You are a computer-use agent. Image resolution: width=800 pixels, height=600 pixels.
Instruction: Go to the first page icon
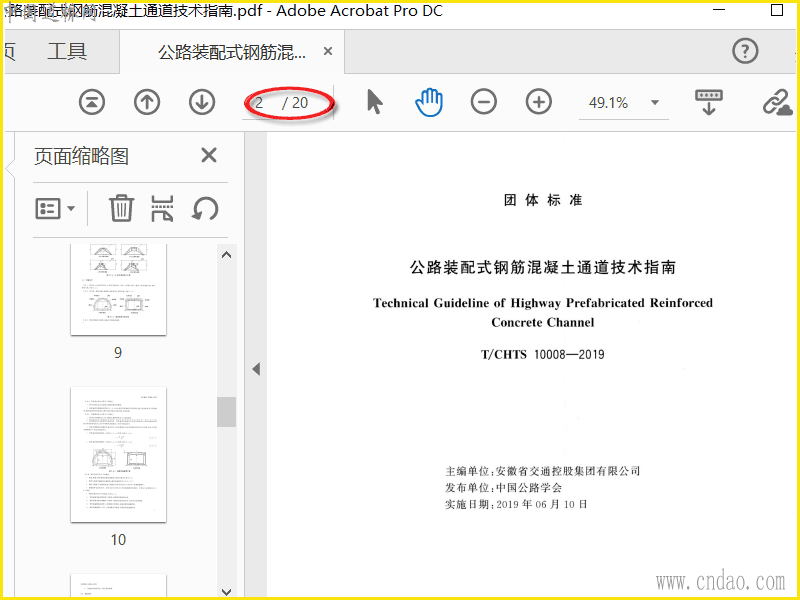[x=92, y=102]
